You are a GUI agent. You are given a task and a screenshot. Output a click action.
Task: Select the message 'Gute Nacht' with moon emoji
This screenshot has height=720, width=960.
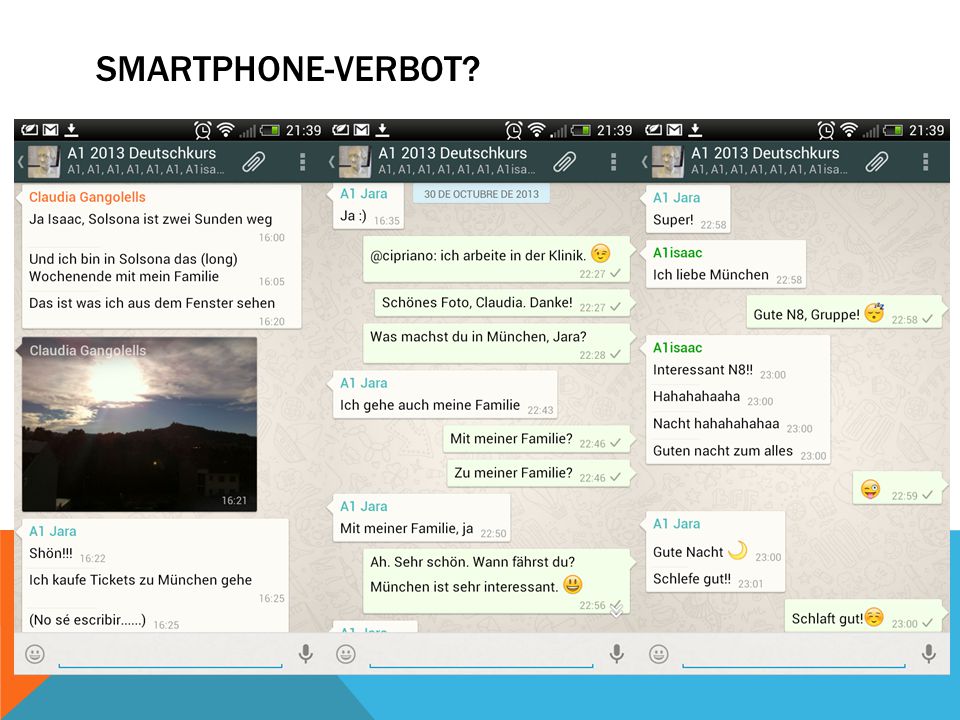[700, 552]
